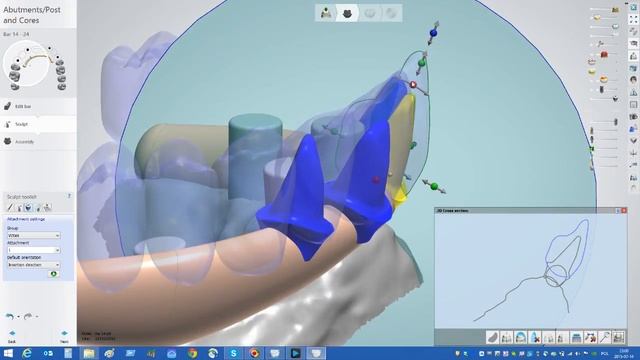Click sixth icon in cross section toolbar
This screenshot has height=360, width=640.
tap(562, 337)
